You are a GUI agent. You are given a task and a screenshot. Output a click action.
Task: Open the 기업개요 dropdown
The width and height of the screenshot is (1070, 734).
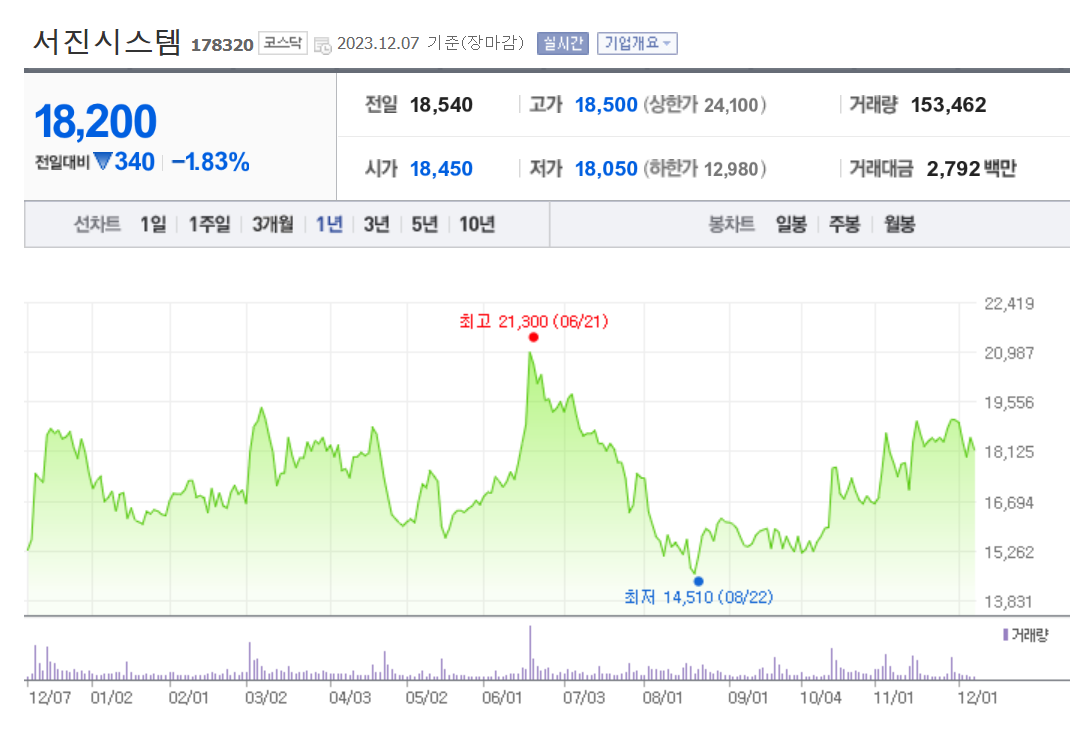click(637, 43)
